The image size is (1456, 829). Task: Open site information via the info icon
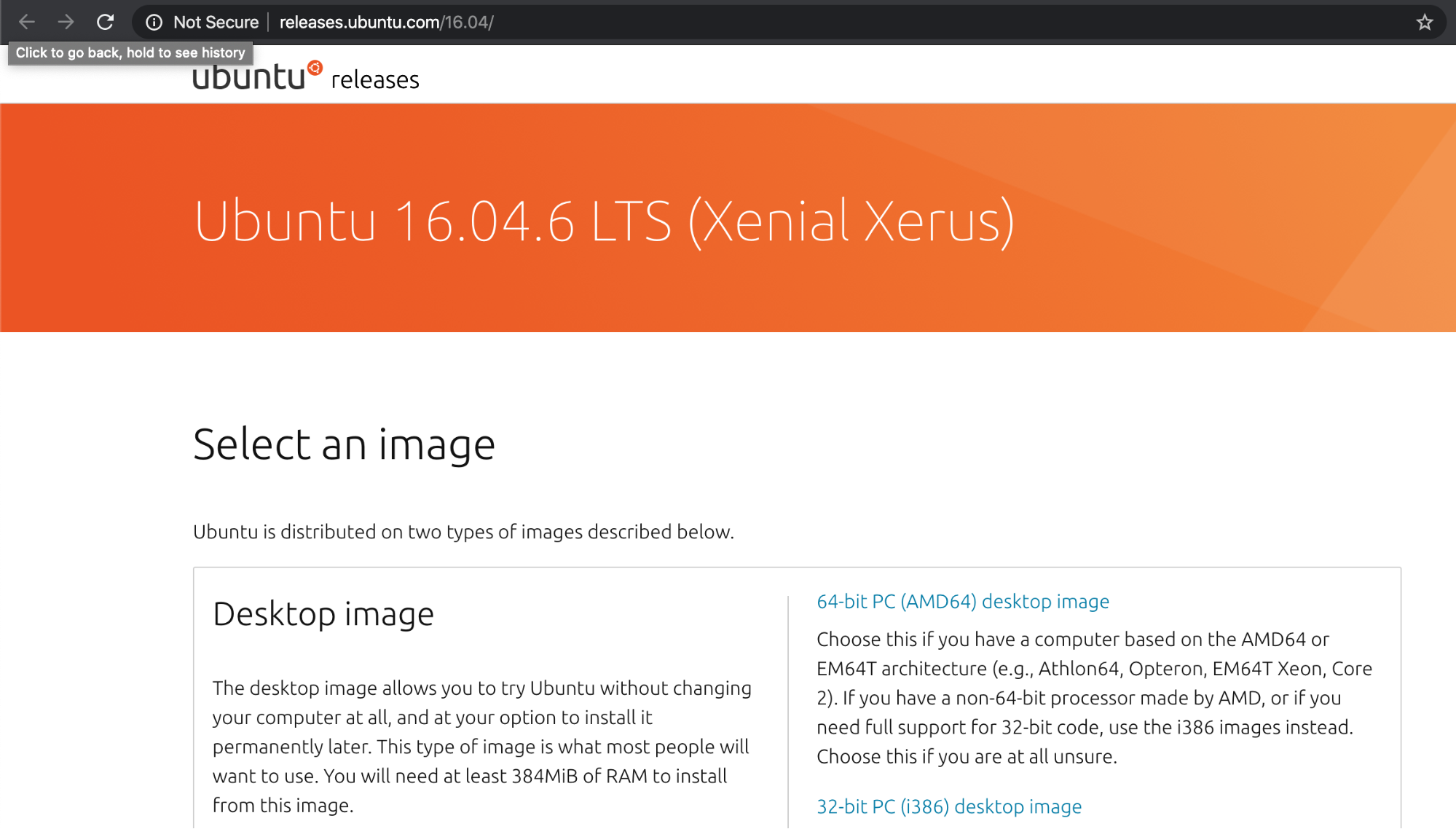click(154, 23)
